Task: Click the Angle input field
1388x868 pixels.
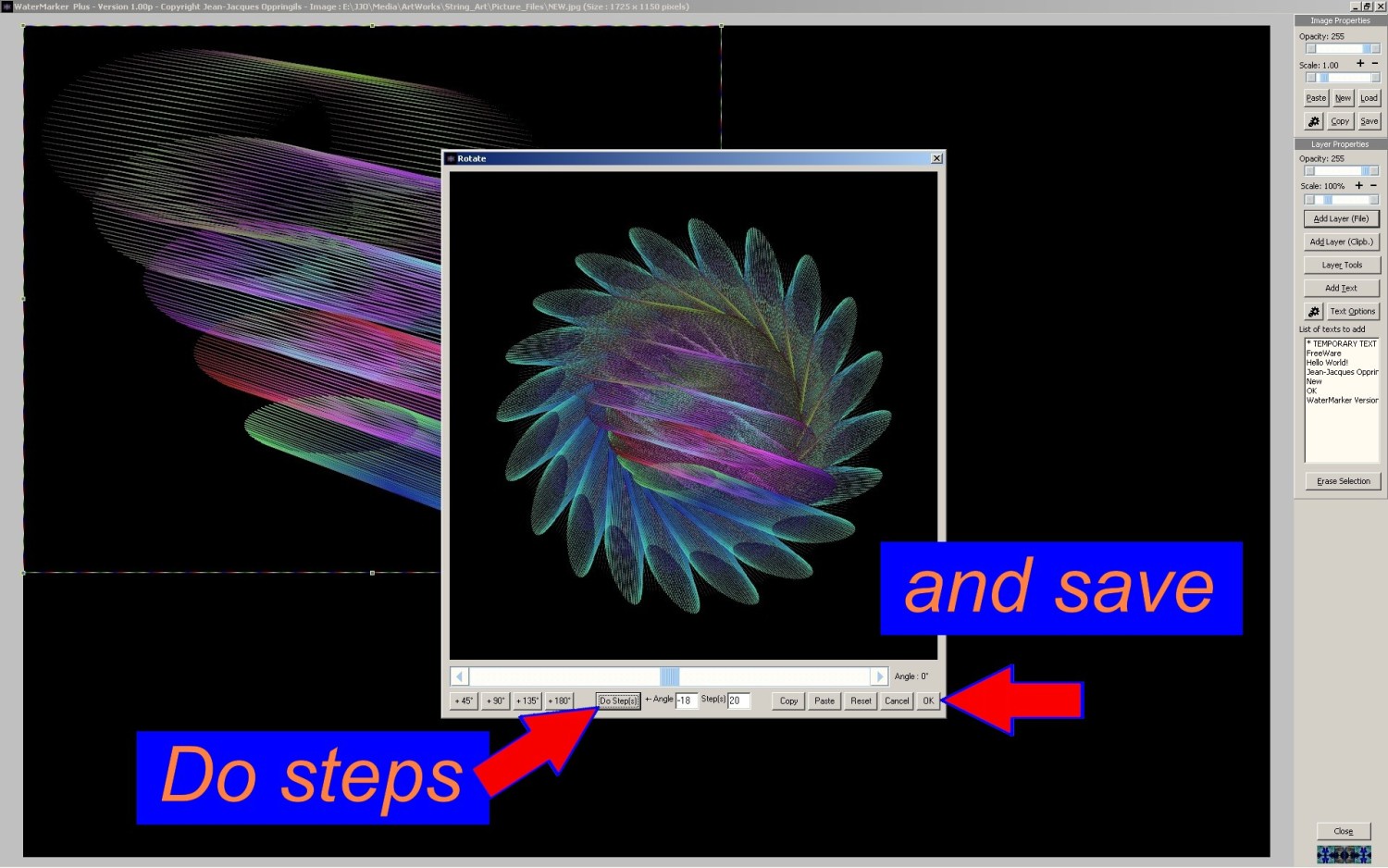Action: click(x=686, y=701)
